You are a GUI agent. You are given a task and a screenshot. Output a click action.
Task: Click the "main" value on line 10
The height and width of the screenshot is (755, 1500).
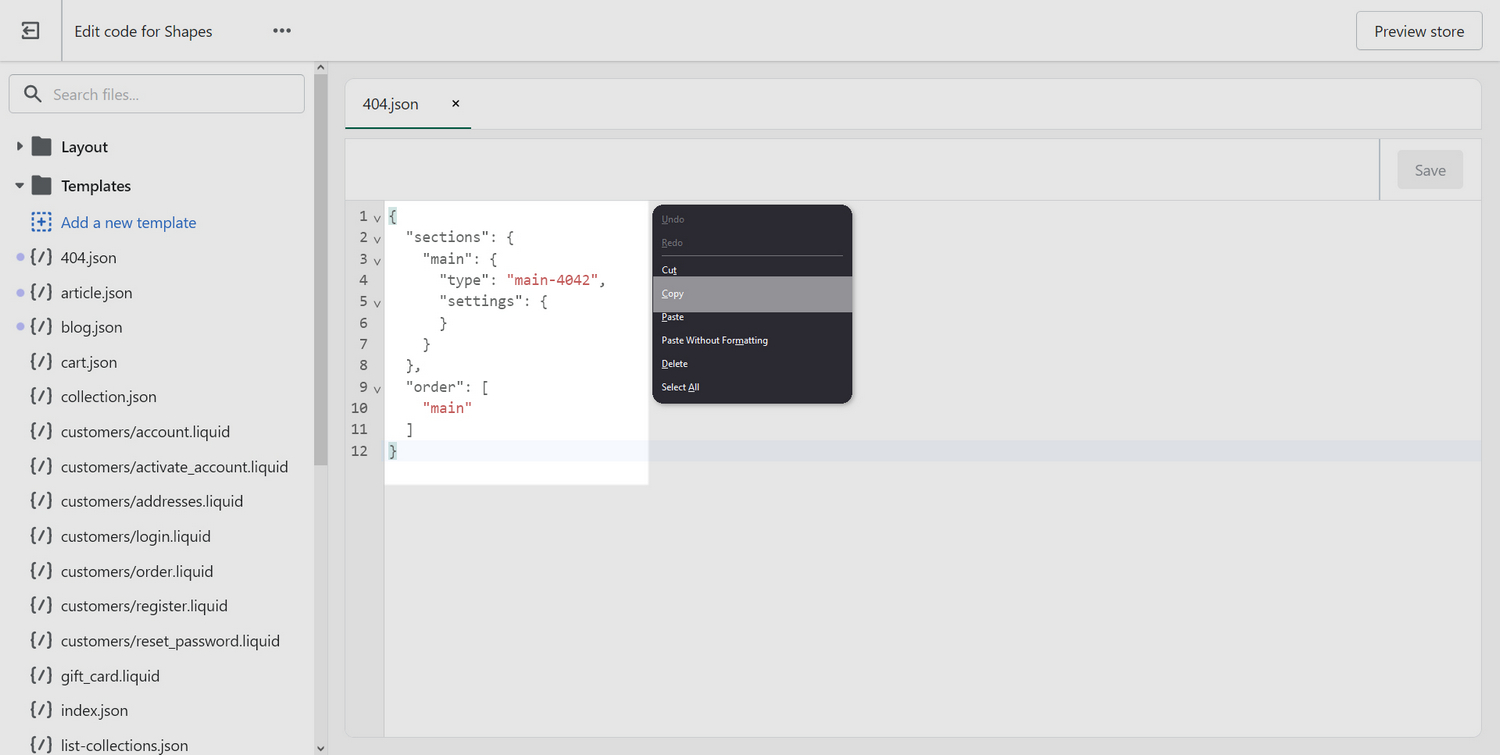point(447,408)
